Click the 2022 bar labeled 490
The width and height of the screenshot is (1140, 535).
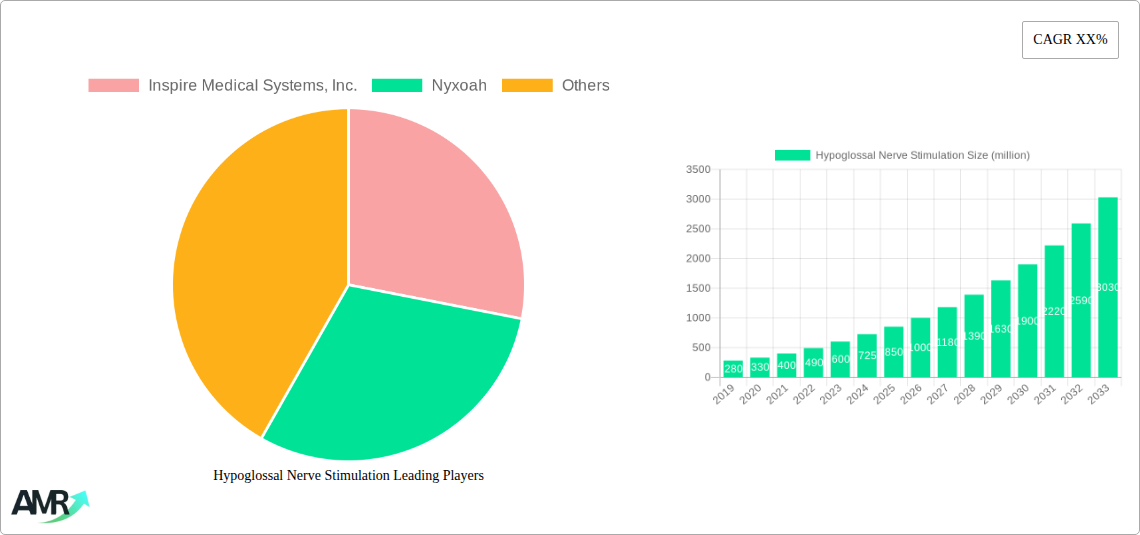click(x=813, y=363)
